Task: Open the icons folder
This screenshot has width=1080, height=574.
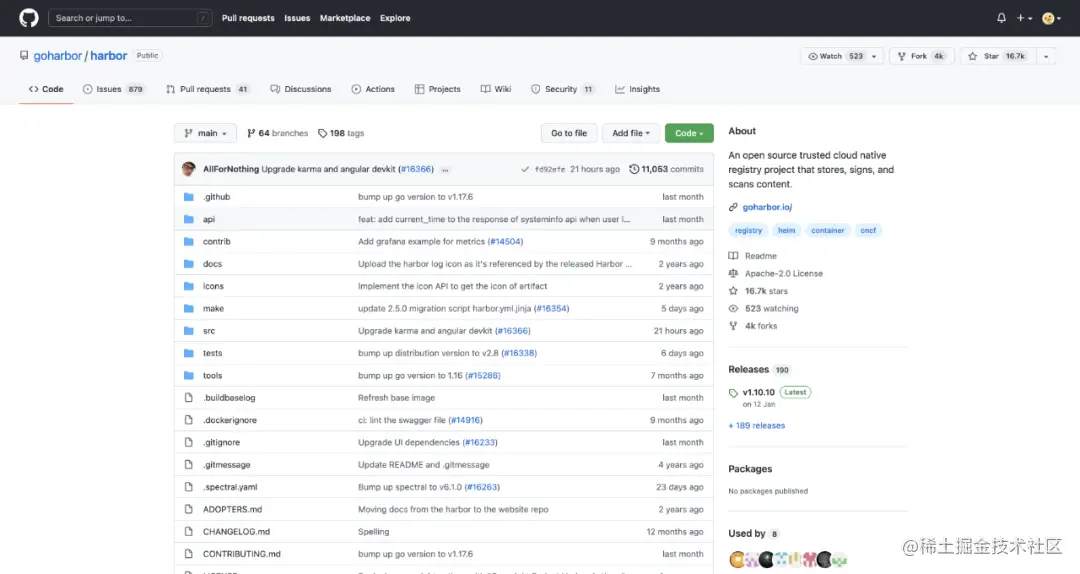Action: (x=213, y=286)
